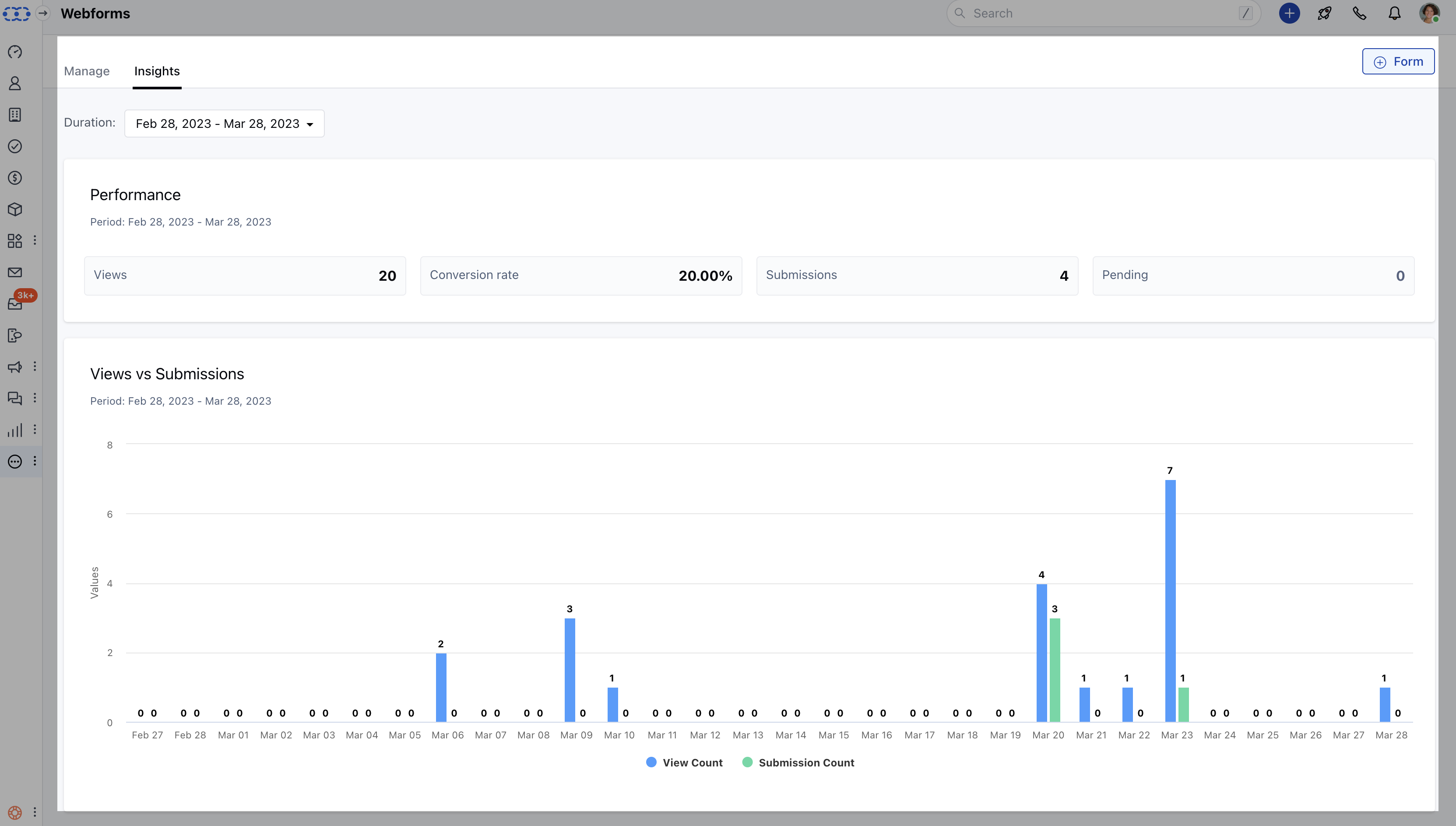This screenshot has width=1456, height=826.
Task: Open the dashboard gauge icon in sidebar
Action: 15,52
